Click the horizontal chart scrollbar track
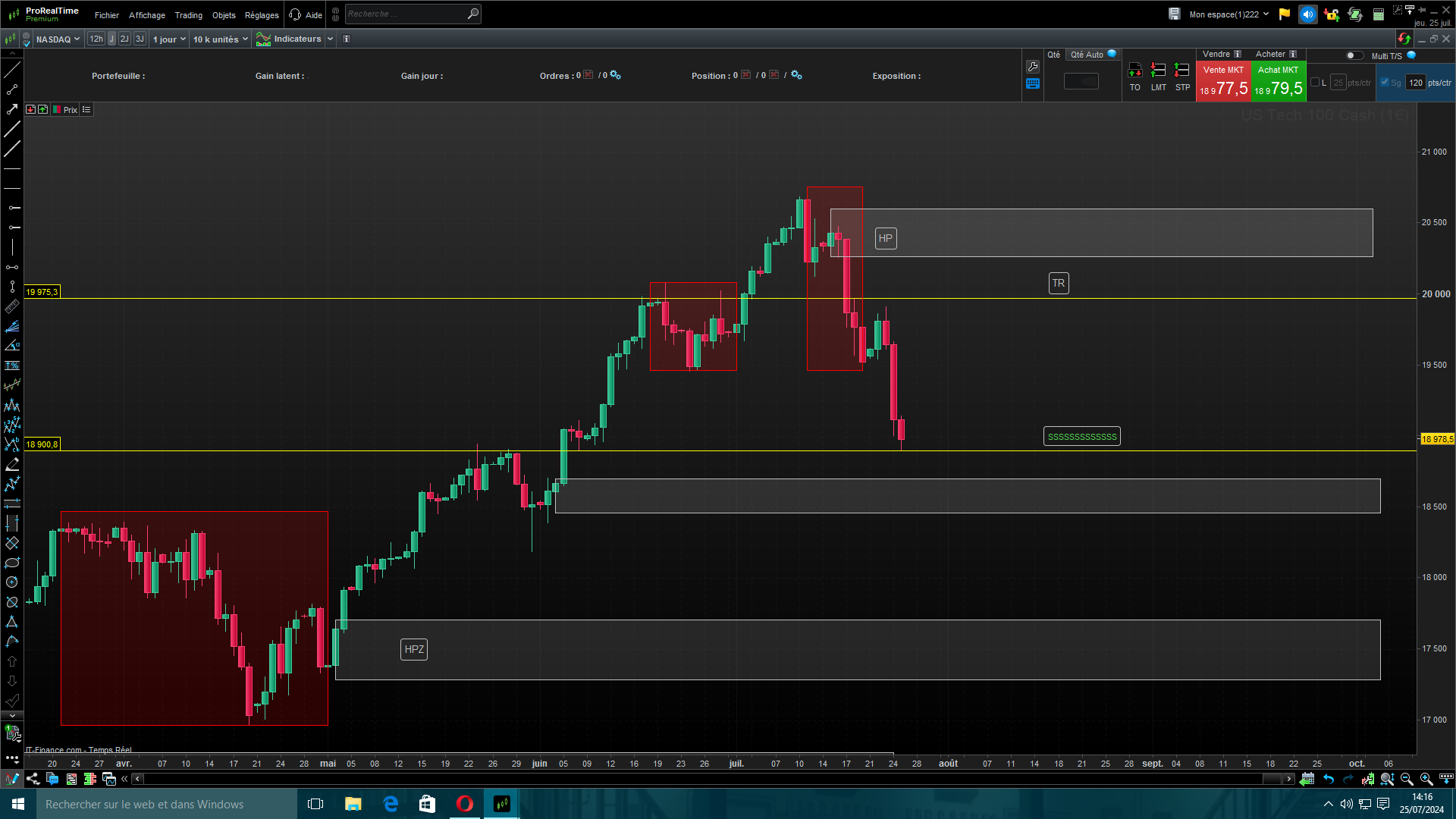Image resolution: width=1456 pixels, height=819 pixels. click(682, 779)
